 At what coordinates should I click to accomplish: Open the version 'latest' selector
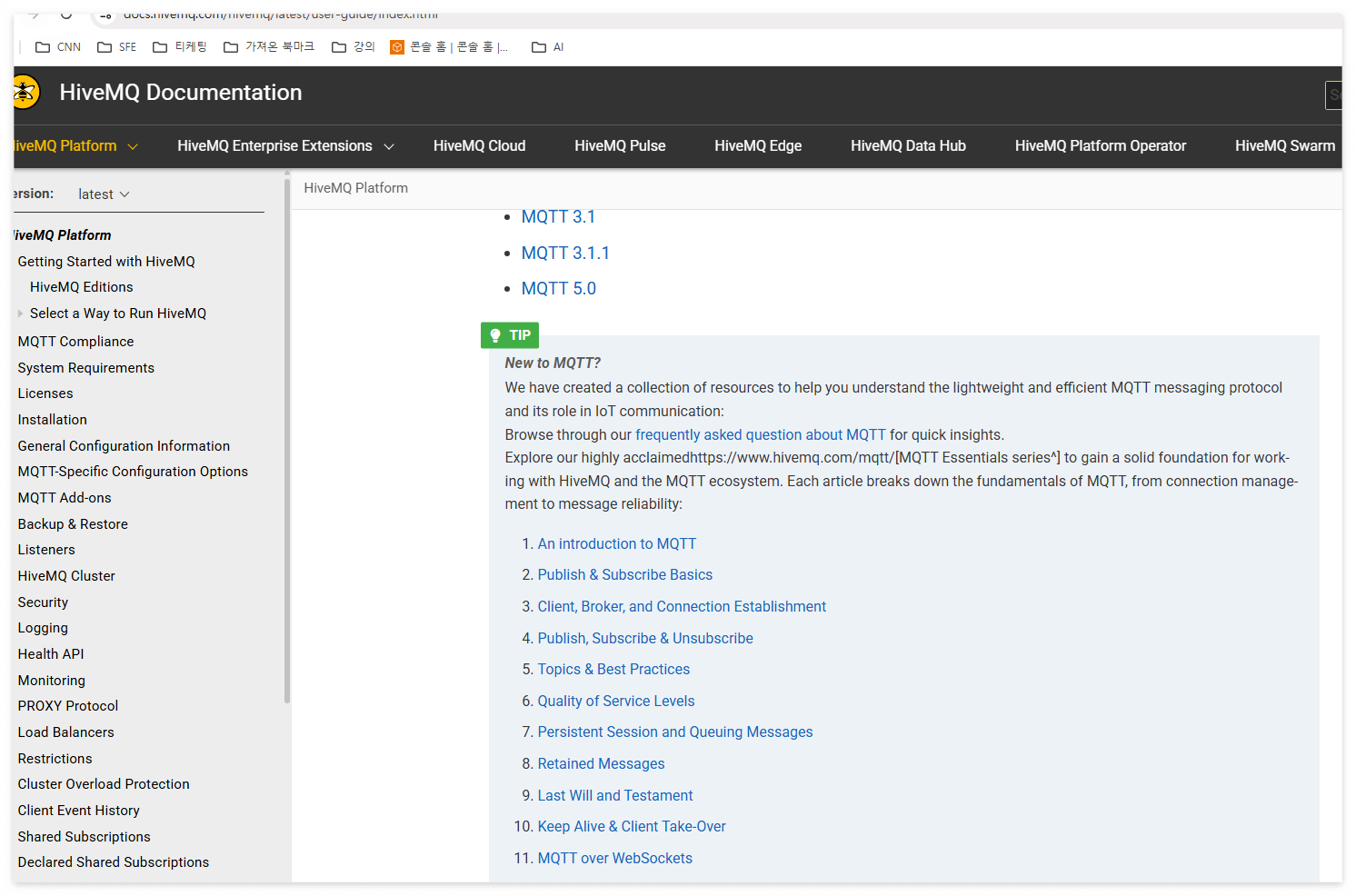point(104,194)
